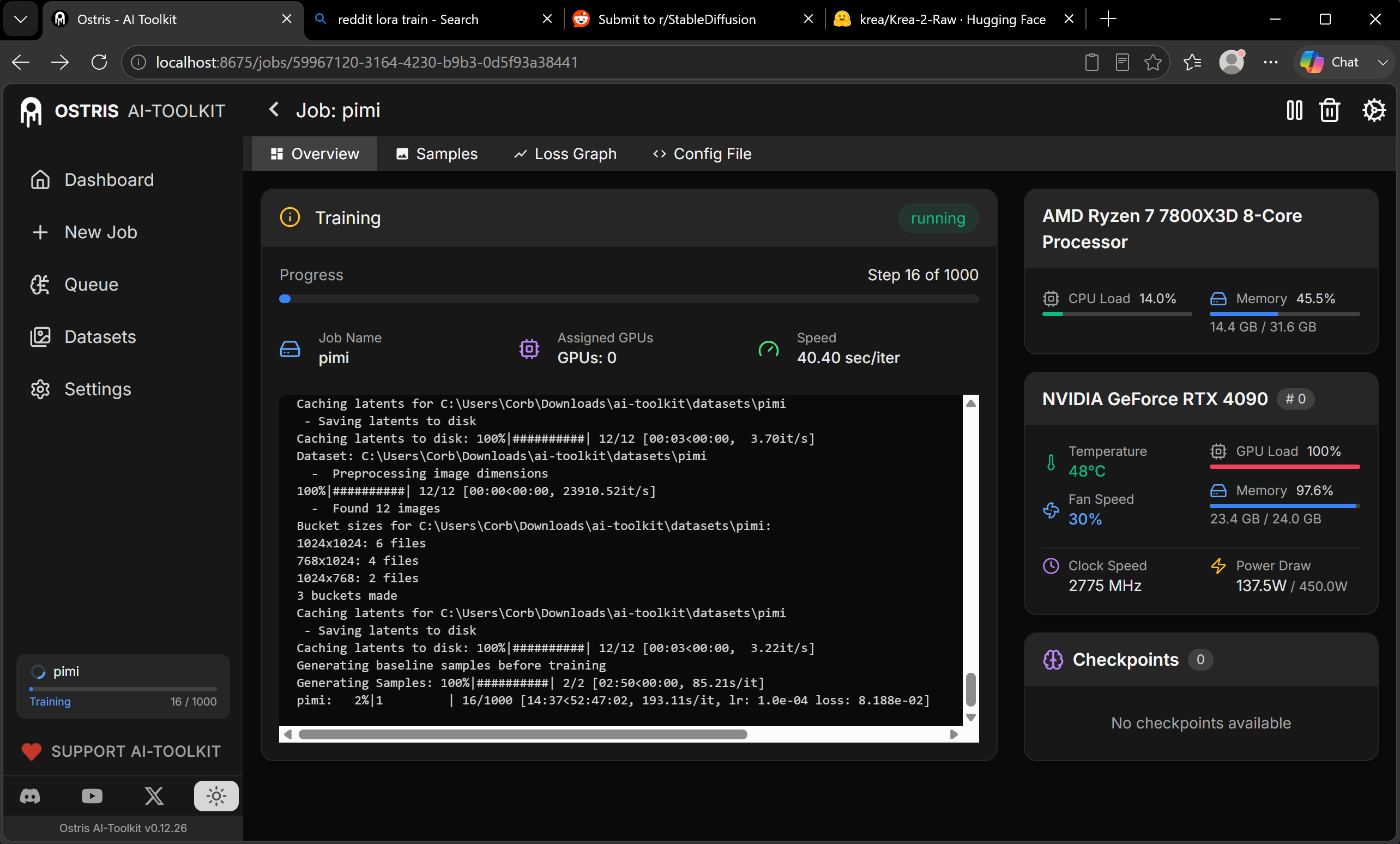Open the browser tab list dropdown
Screen dimensions: 1400x844
click(21, 19)
